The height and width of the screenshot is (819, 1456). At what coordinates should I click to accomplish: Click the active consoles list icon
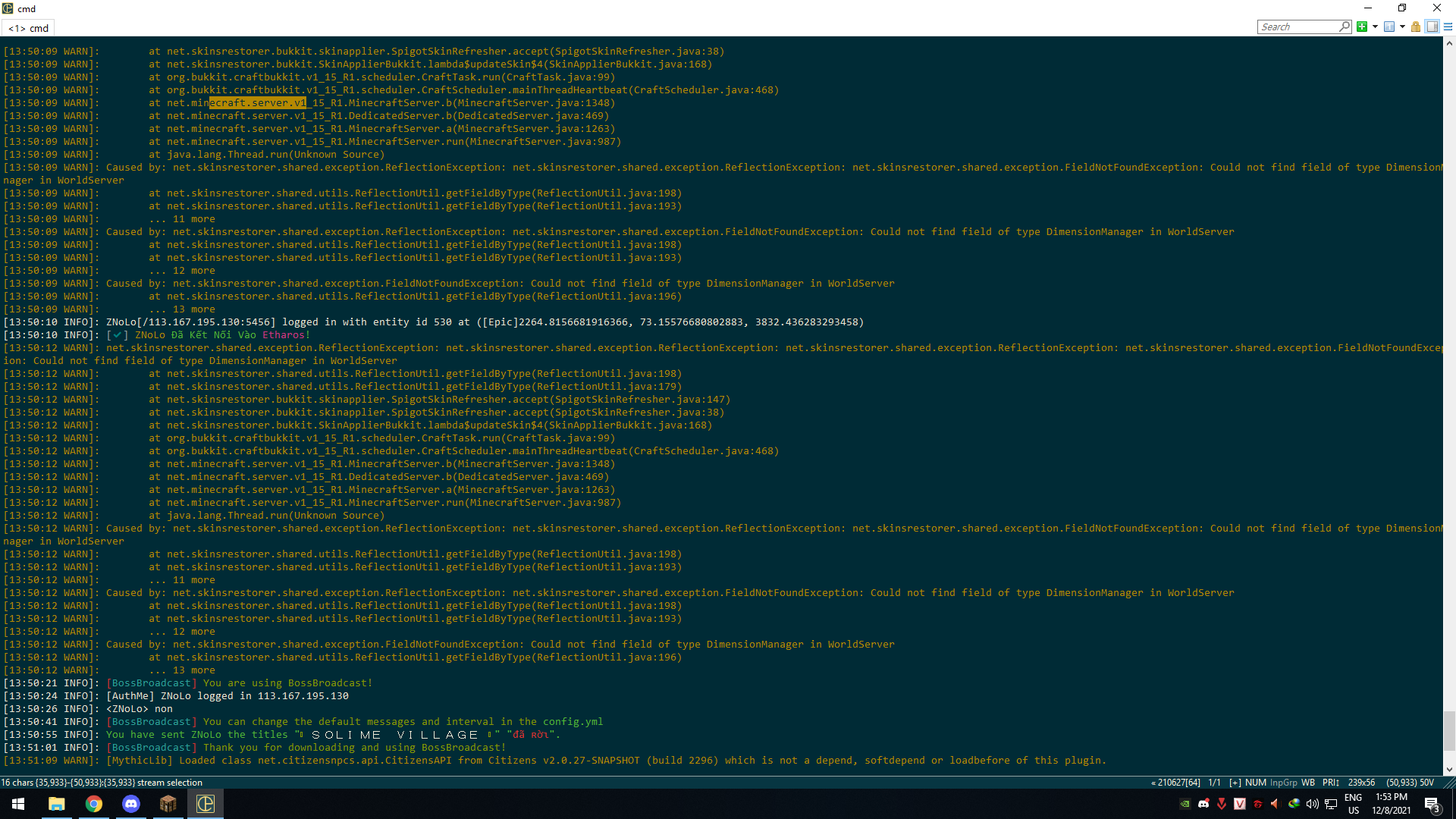tap(1389, 27)
